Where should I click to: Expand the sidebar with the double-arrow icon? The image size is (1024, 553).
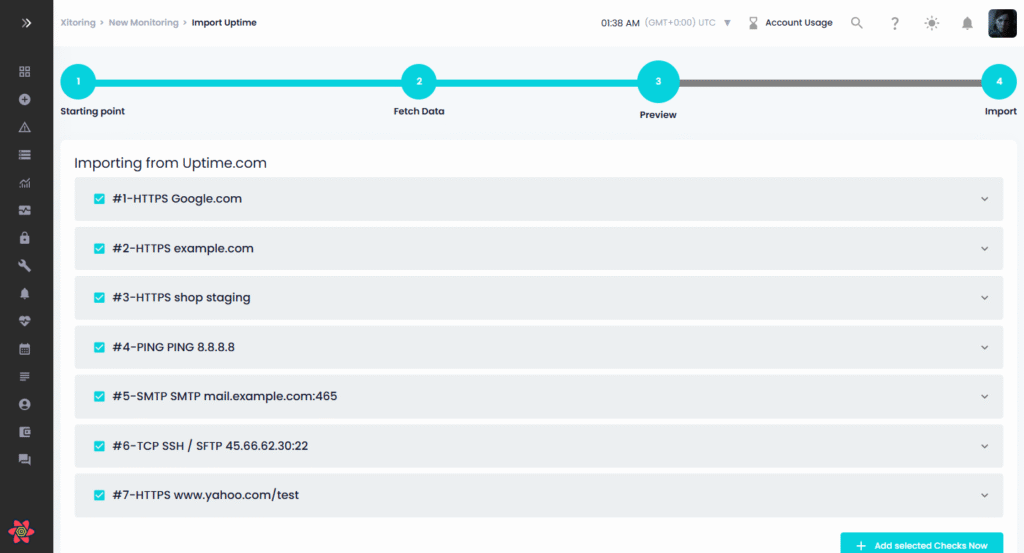coord(26,22)
